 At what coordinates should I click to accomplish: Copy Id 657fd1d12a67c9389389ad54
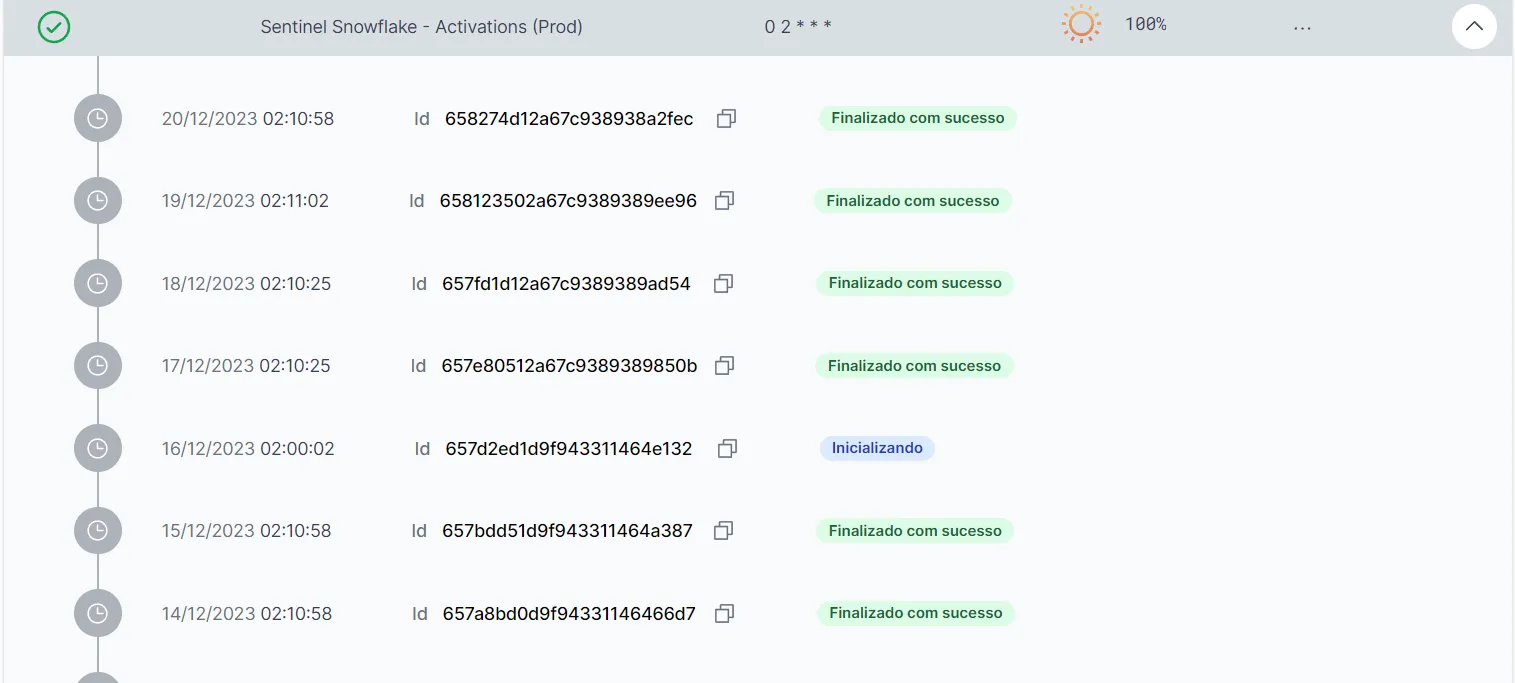[x=724, y=283]
